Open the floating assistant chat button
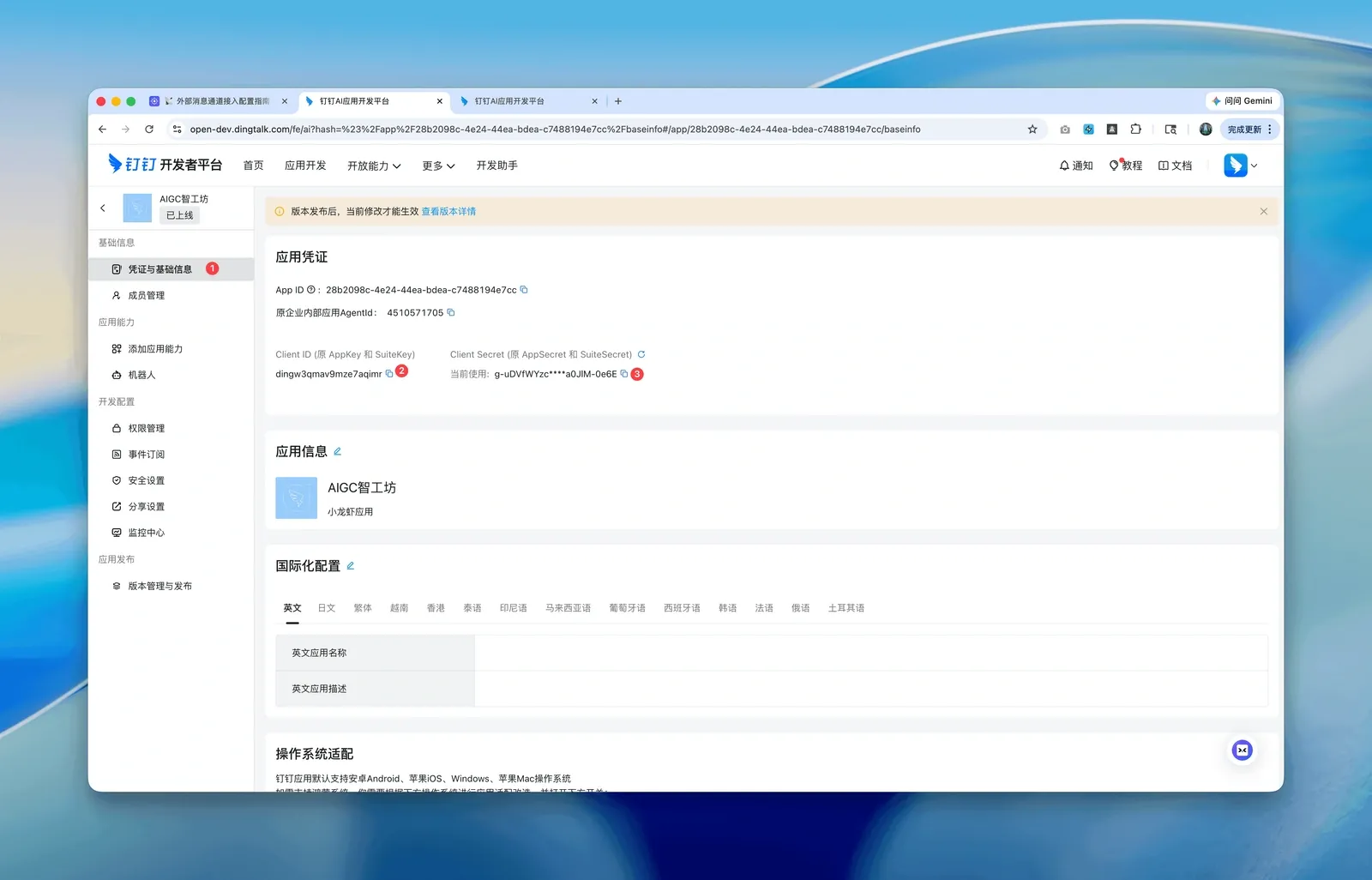Viewport: 1372px width, 880px height. tap(1242, 750)
